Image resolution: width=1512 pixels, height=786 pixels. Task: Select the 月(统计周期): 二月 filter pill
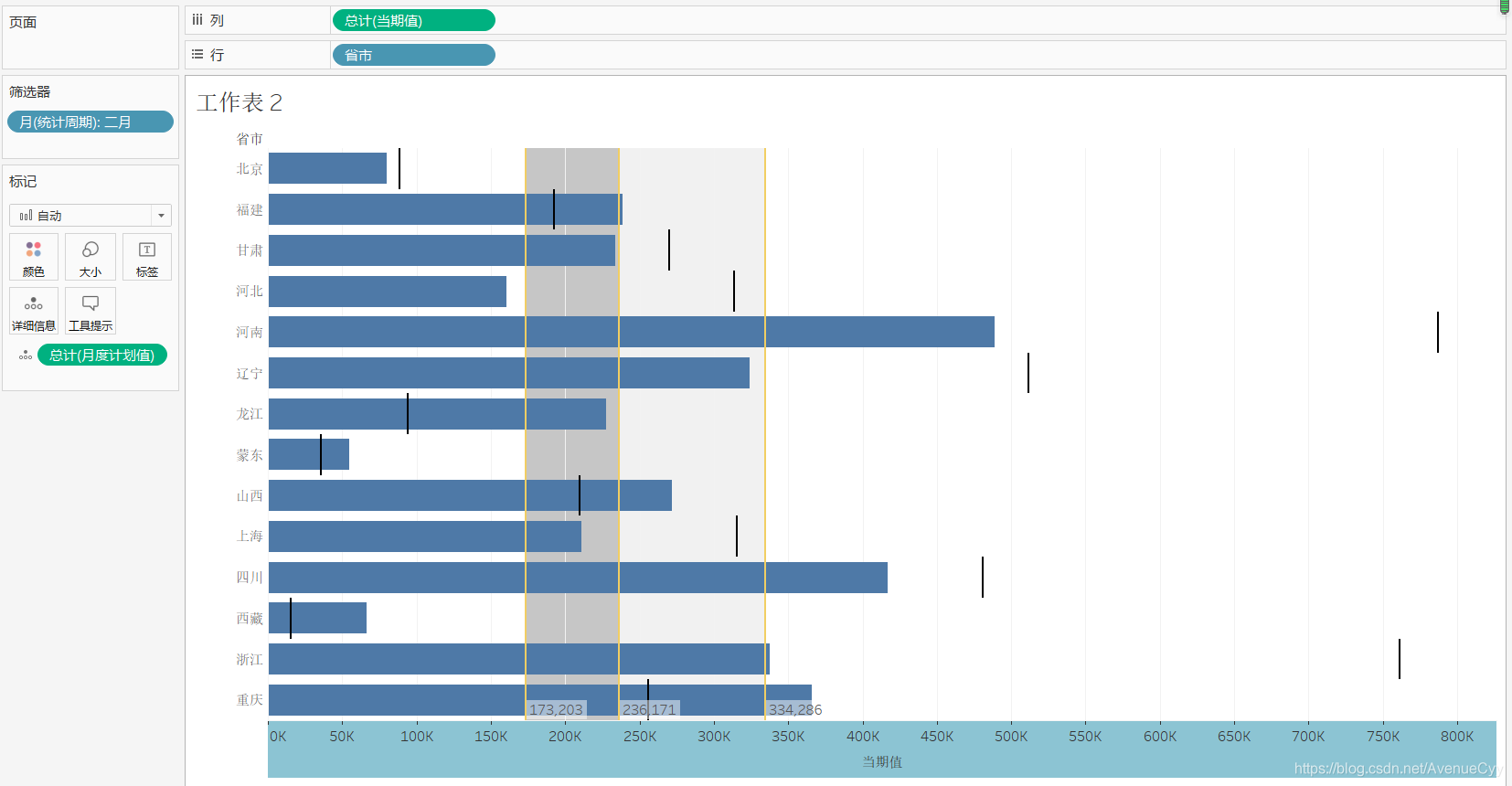tap(91, 122)
